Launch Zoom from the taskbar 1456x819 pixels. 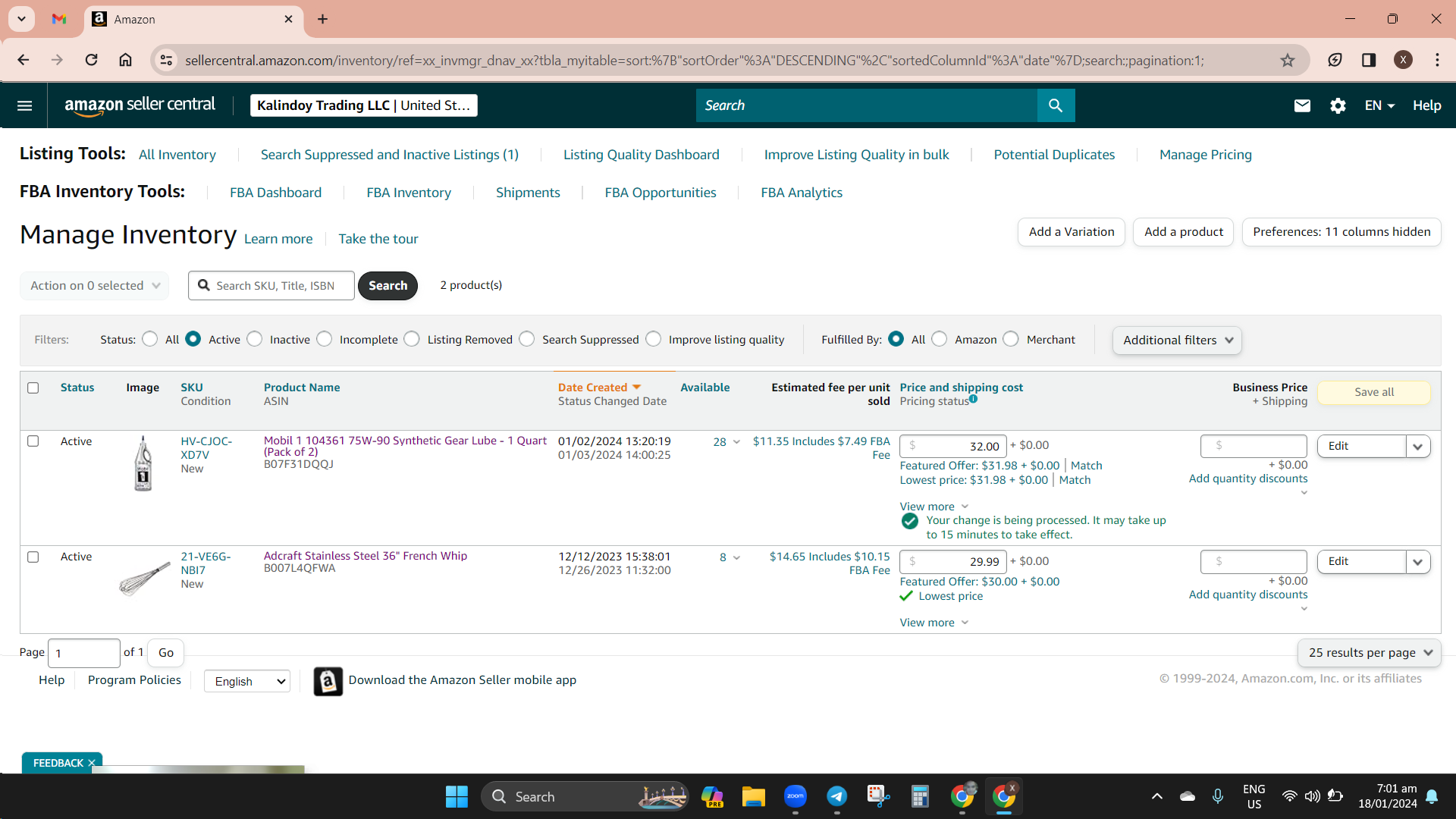[795, 796]
